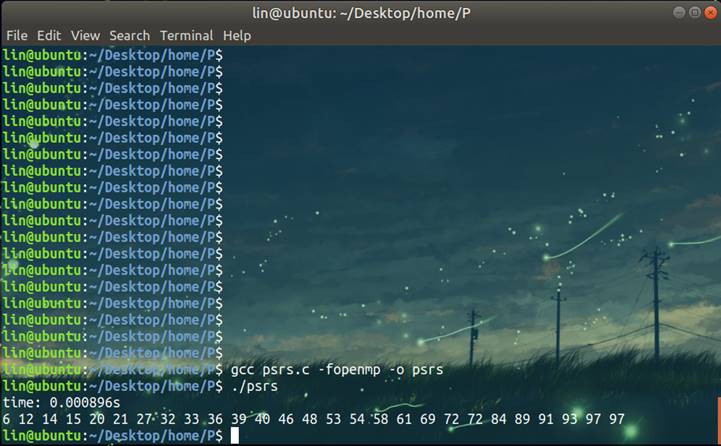Click the number 15 in sorted output
Screen dimensions: 721x446
click(x=73, y=419)
